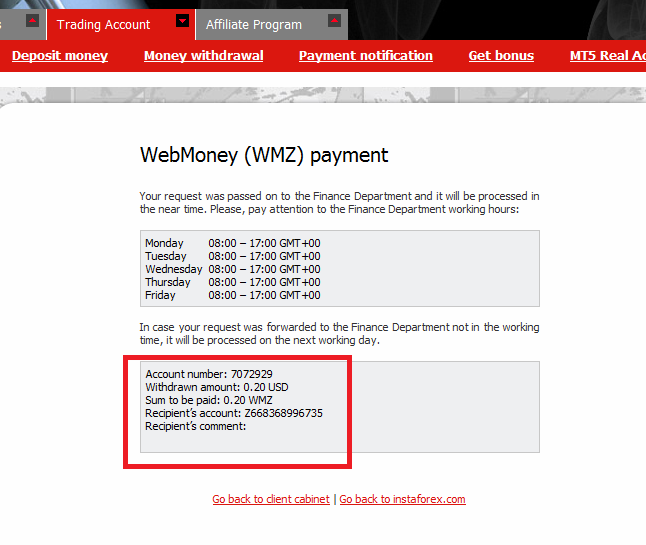Screen dimensions: 646x545
Task: Expand the Affiliate Program tab arrow
Action: coord(335,20)
